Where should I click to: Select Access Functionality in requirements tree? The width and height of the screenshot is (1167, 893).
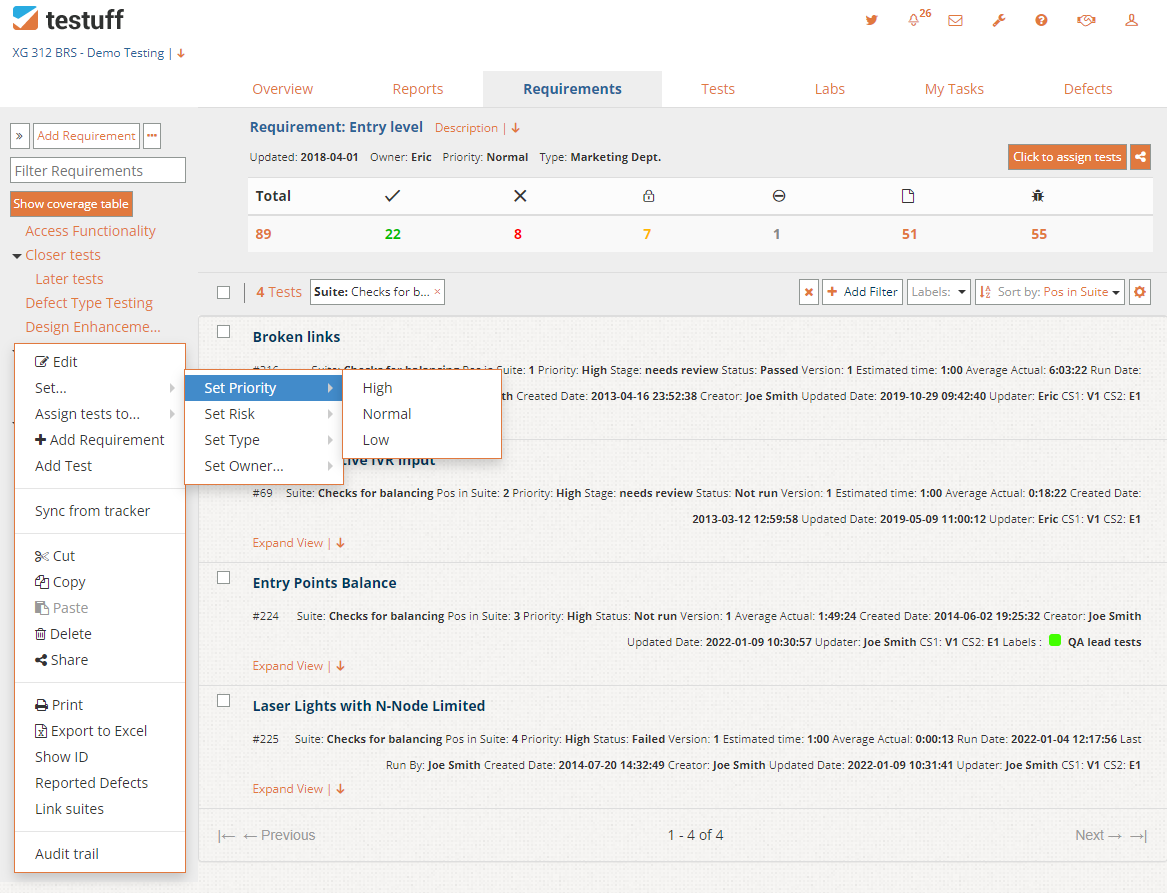90,231
